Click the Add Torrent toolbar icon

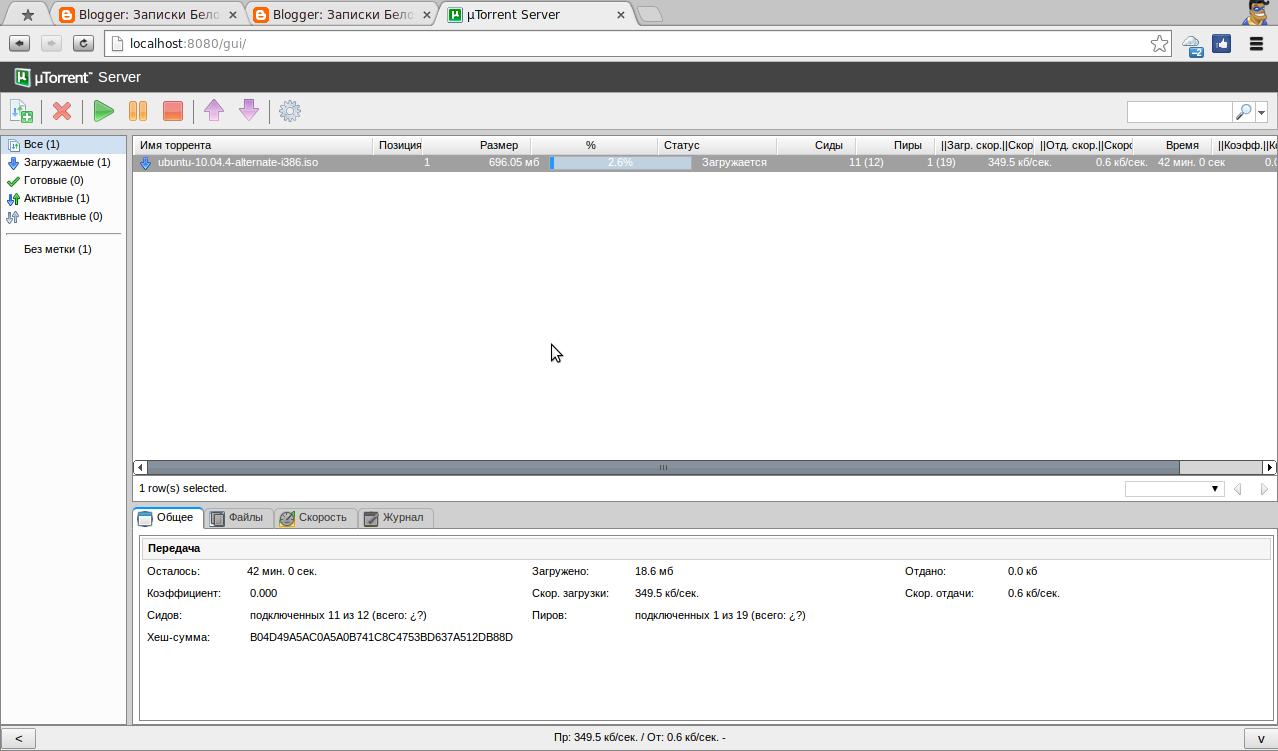pos(21,111)
